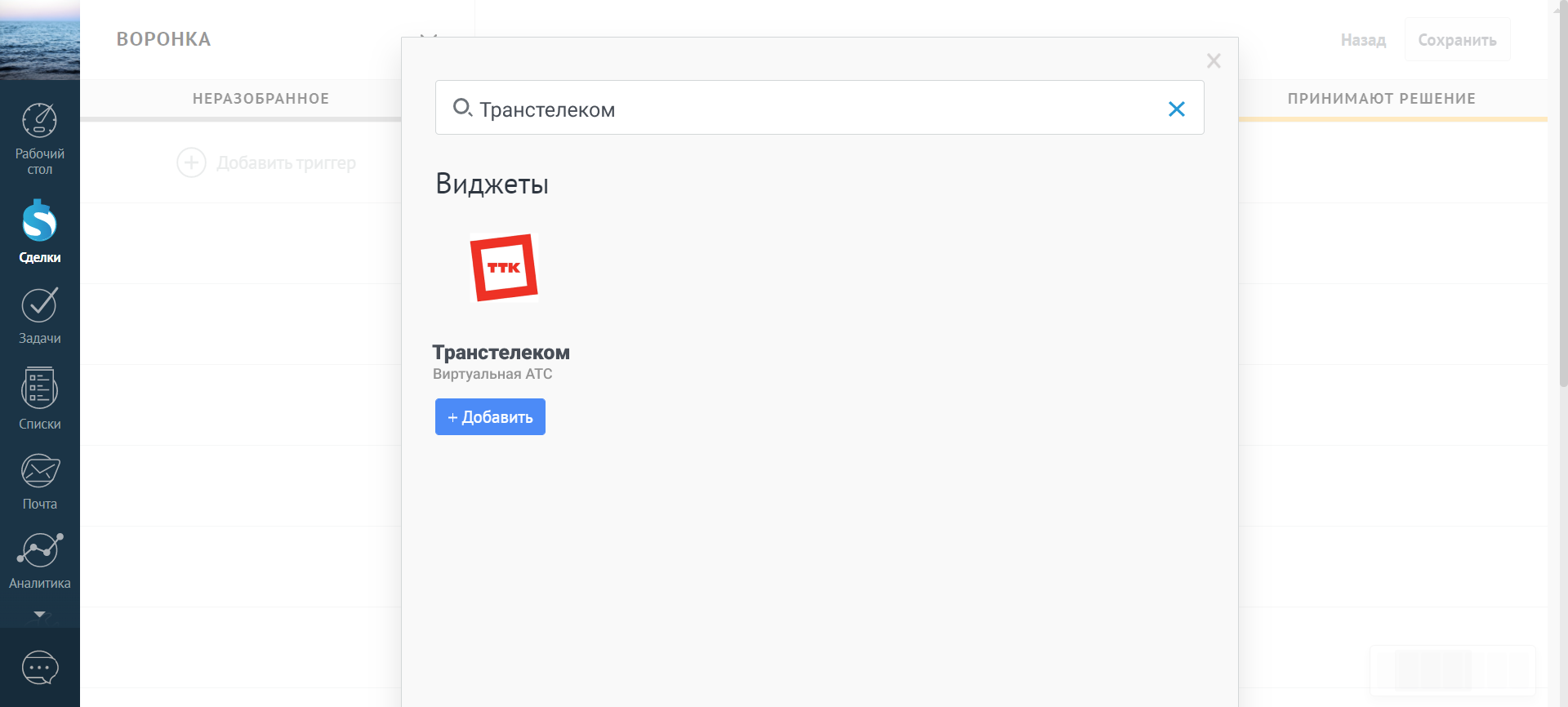1568x707 pixels.
Task: Select the ПРИНИМАЮТ РЕШЕНИЕ stage header
Action: (1381, 99)
